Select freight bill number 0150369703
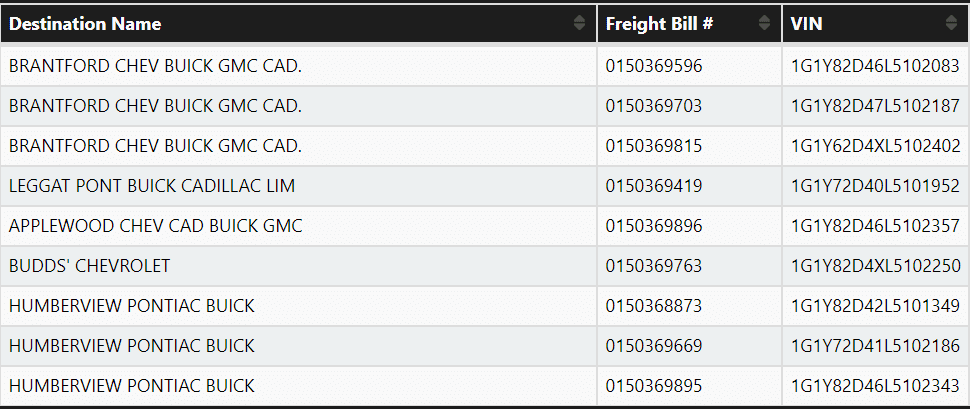Viewport: 970px width, 409px height. pos(654,106)
